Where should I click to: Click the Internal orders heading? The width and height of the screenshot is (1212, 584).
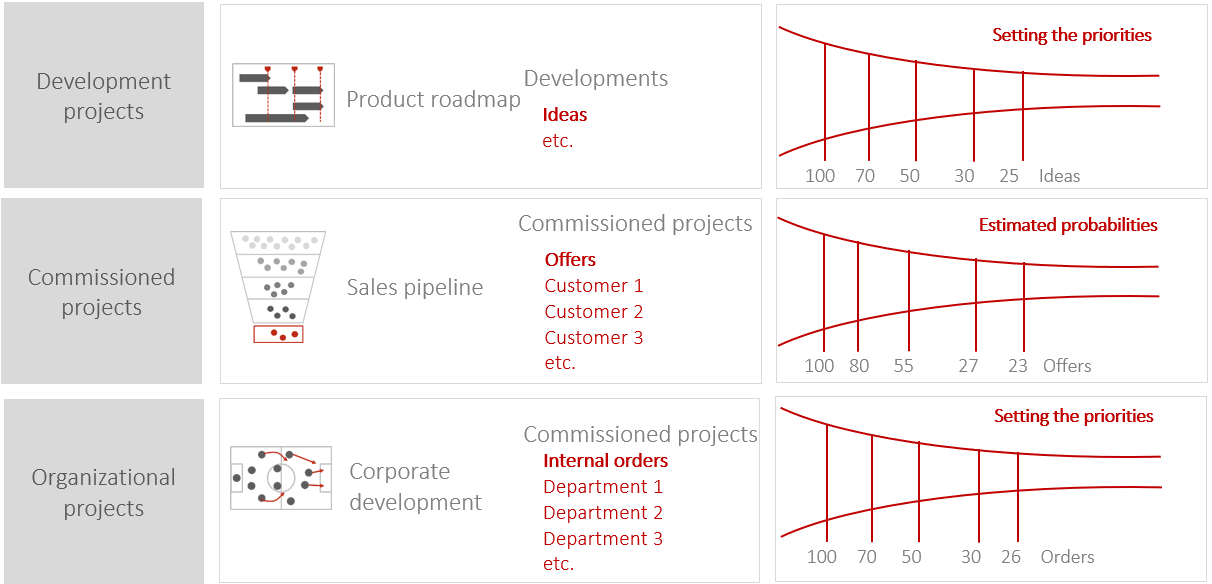pos(605,461)
